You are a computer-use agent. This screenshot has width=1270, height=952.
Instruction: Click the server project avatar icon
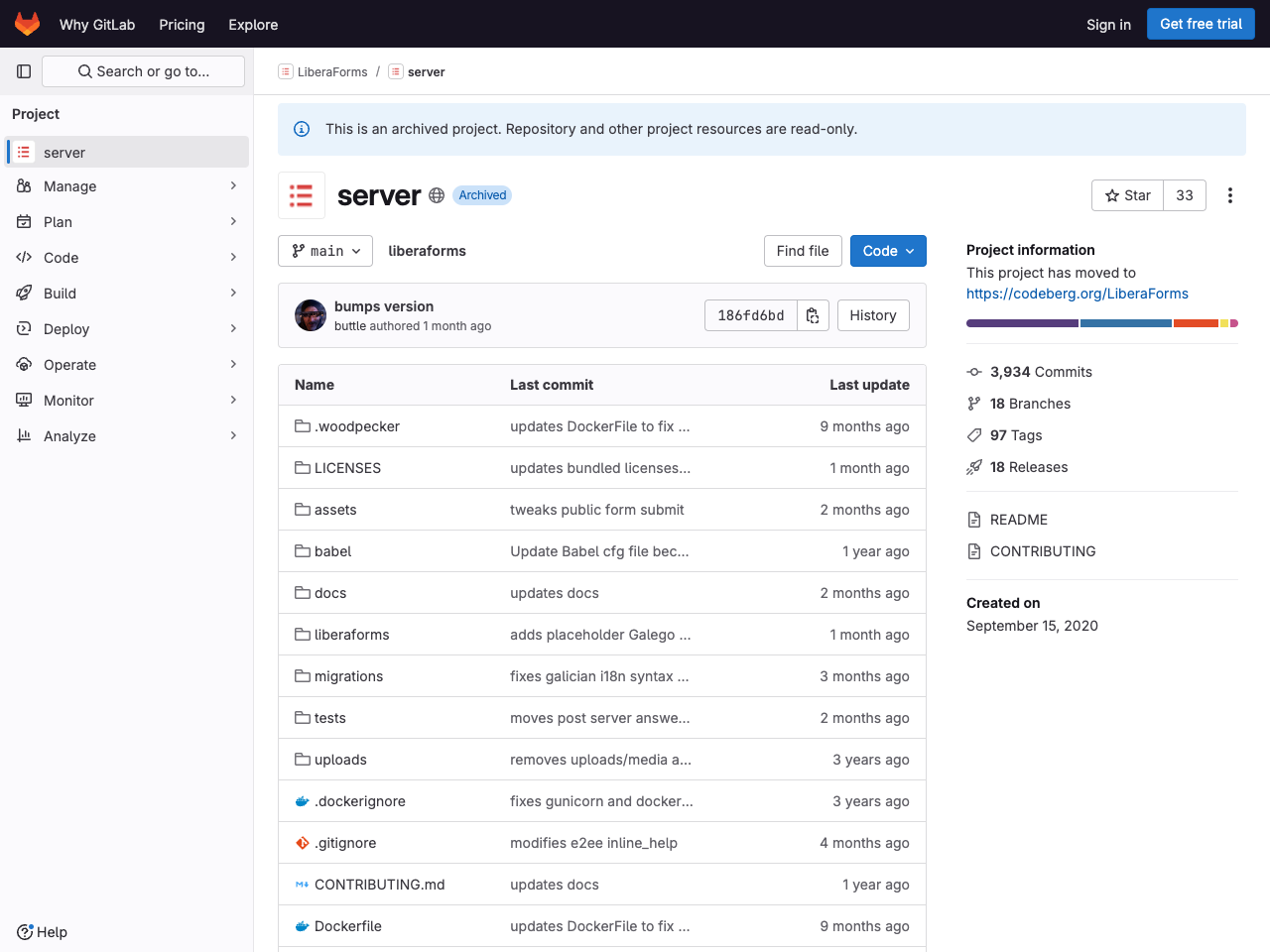click(x=302, y=195)
